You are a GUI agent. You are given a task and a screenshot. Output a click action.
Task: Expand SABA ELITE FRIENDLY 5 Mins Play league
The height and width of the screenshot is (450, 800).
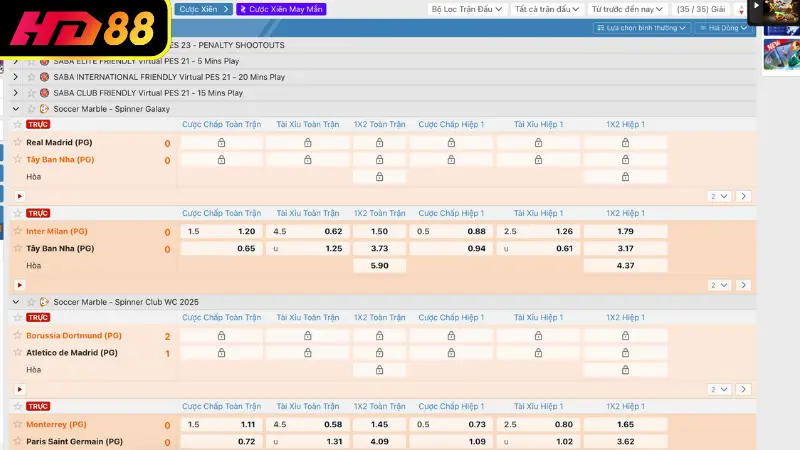[x=15, y=61]
